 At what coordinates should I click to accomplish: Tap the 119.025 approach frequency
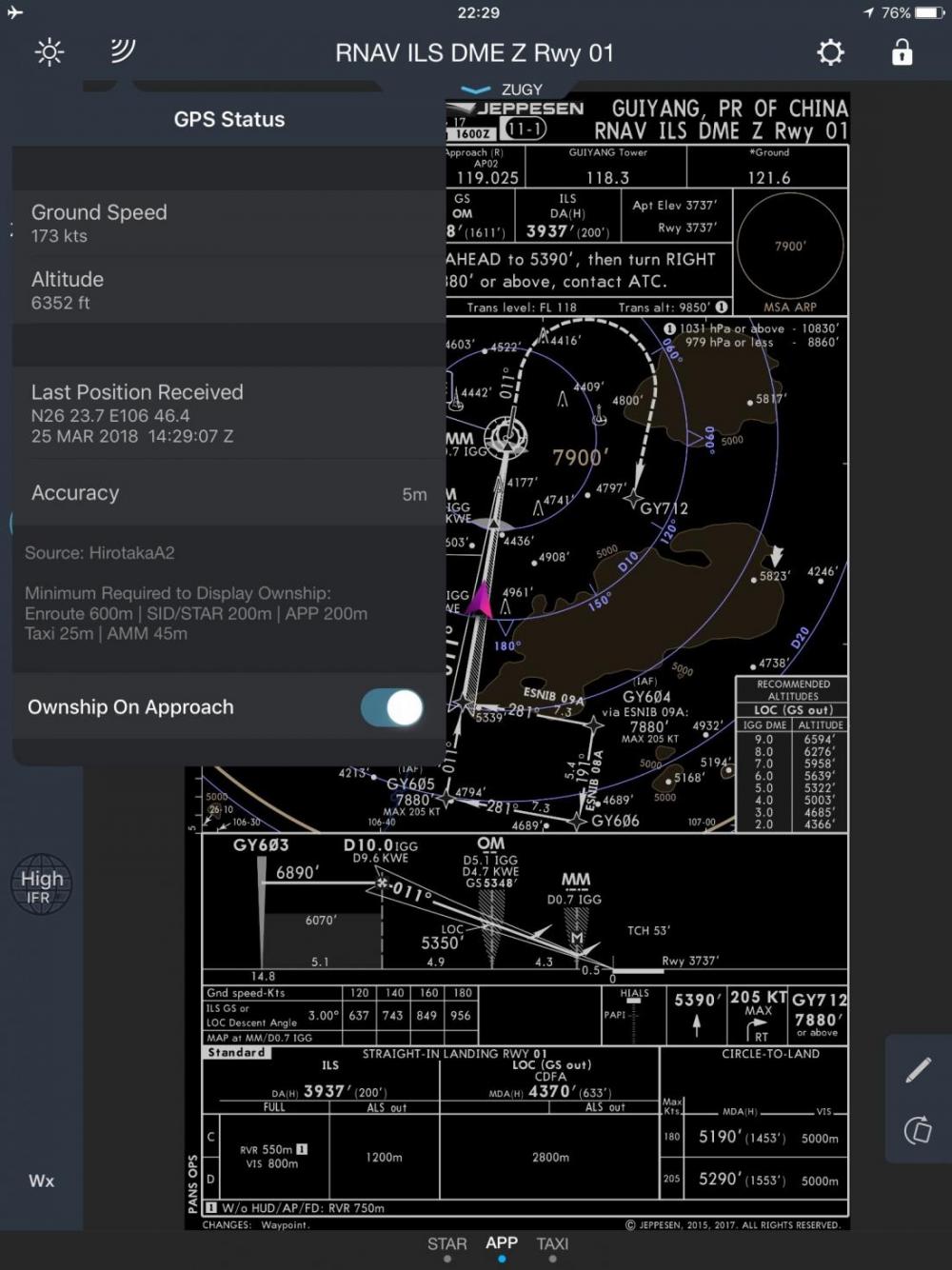coord(487,178)
